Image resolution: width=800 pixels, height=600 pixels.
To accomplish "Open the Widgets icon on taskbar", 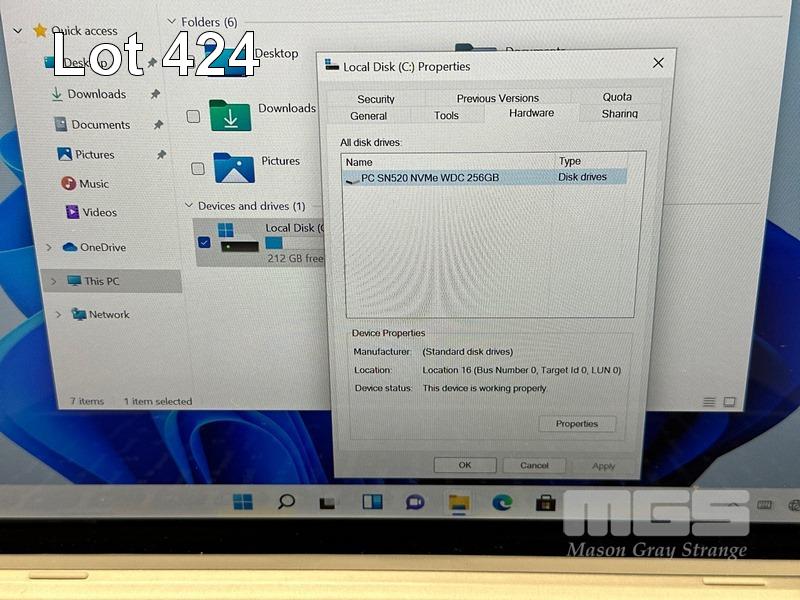I will 372,502.
